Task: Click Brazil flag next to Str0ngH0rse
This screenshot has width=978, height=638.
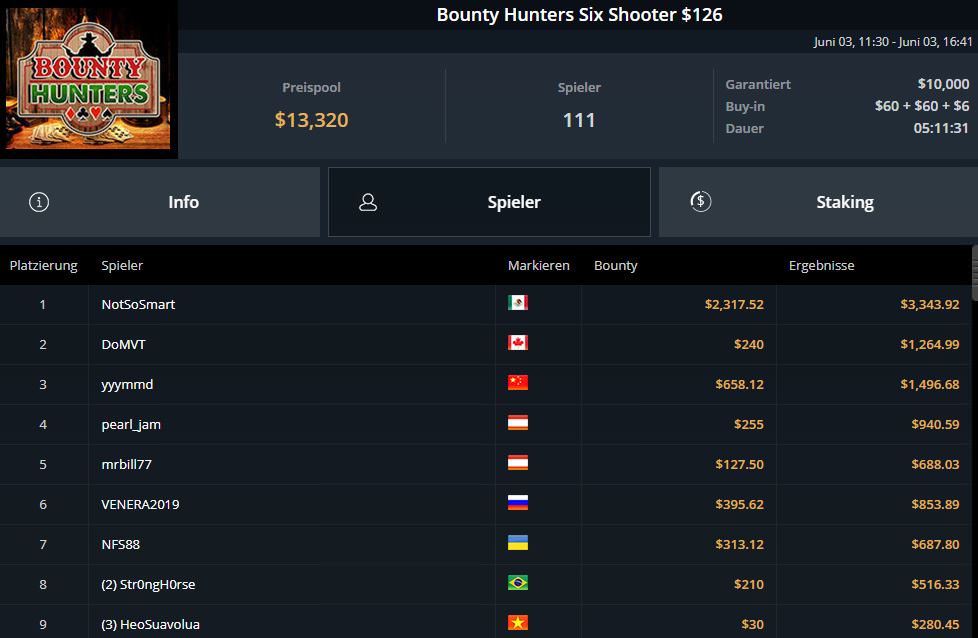Action: 517,583
